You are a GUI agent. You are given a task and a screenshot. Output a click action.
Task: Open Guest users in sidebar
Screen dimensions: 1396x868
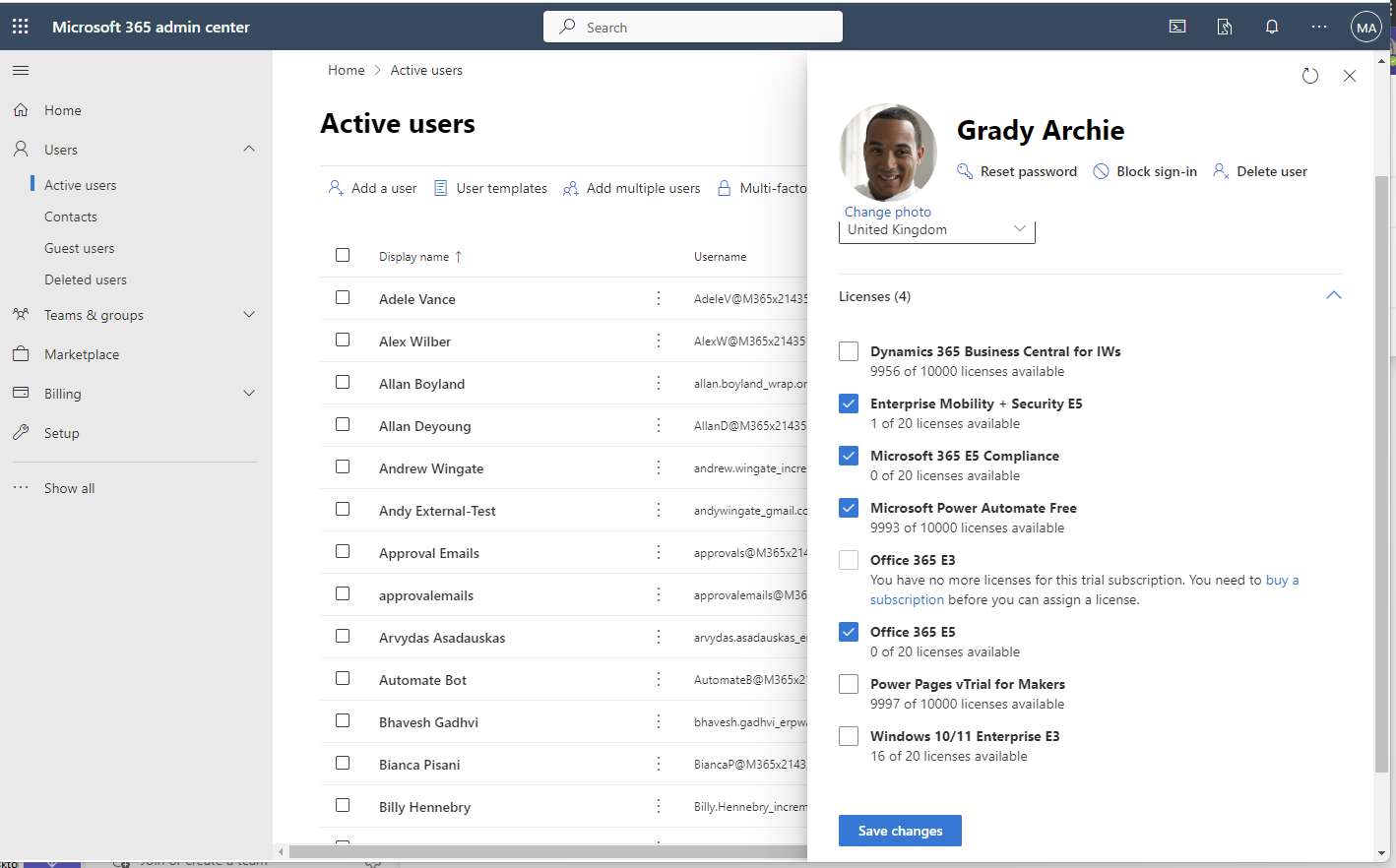click(79, 248)
